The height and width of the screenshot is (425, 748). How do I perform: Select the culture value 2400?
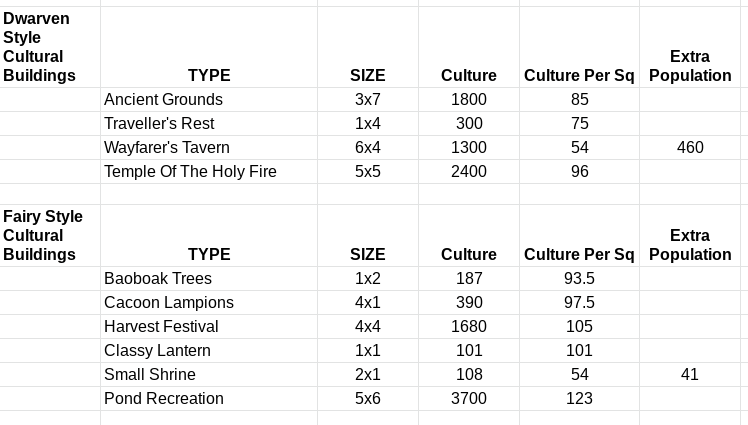(469, 171)
